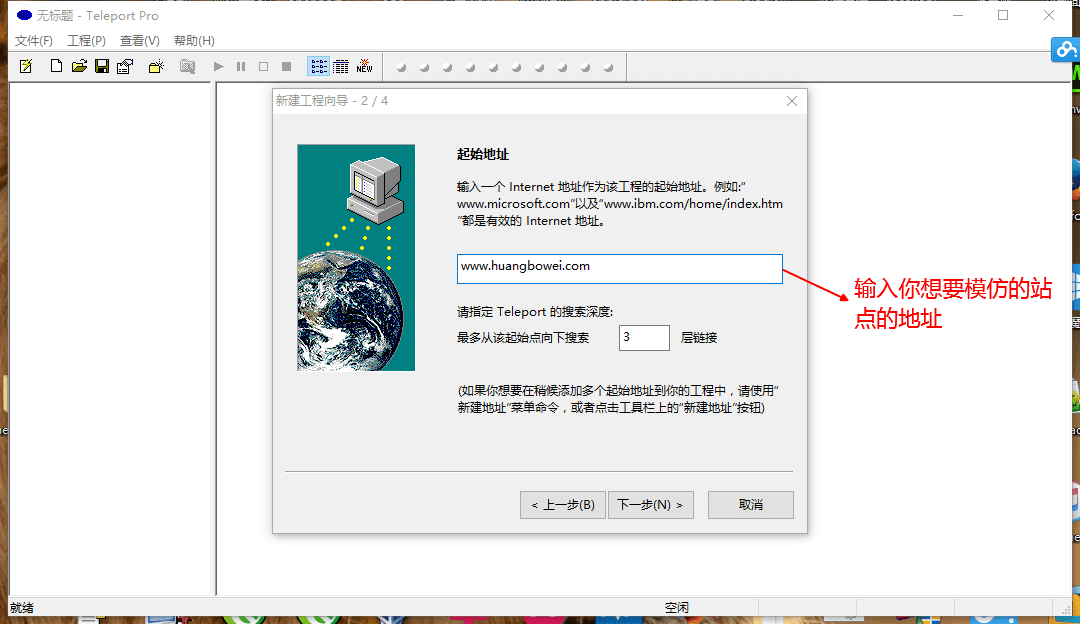Click the Teleport Pro title bar icon
This screenshot has height=624, width=1080.
(24, 15)
